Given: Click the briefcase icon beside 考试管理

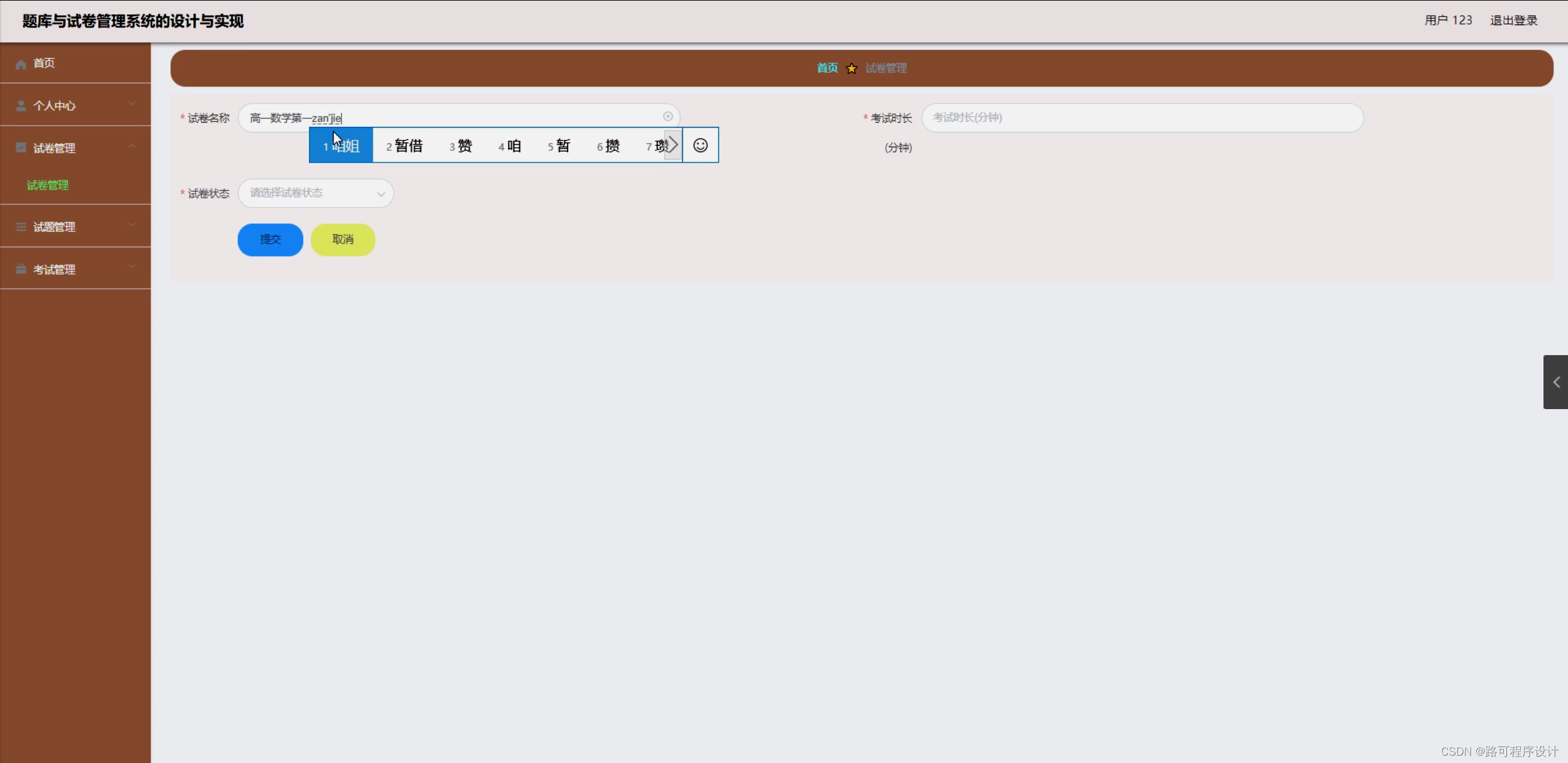Looking at the screenshot, I should pos(21,269).
